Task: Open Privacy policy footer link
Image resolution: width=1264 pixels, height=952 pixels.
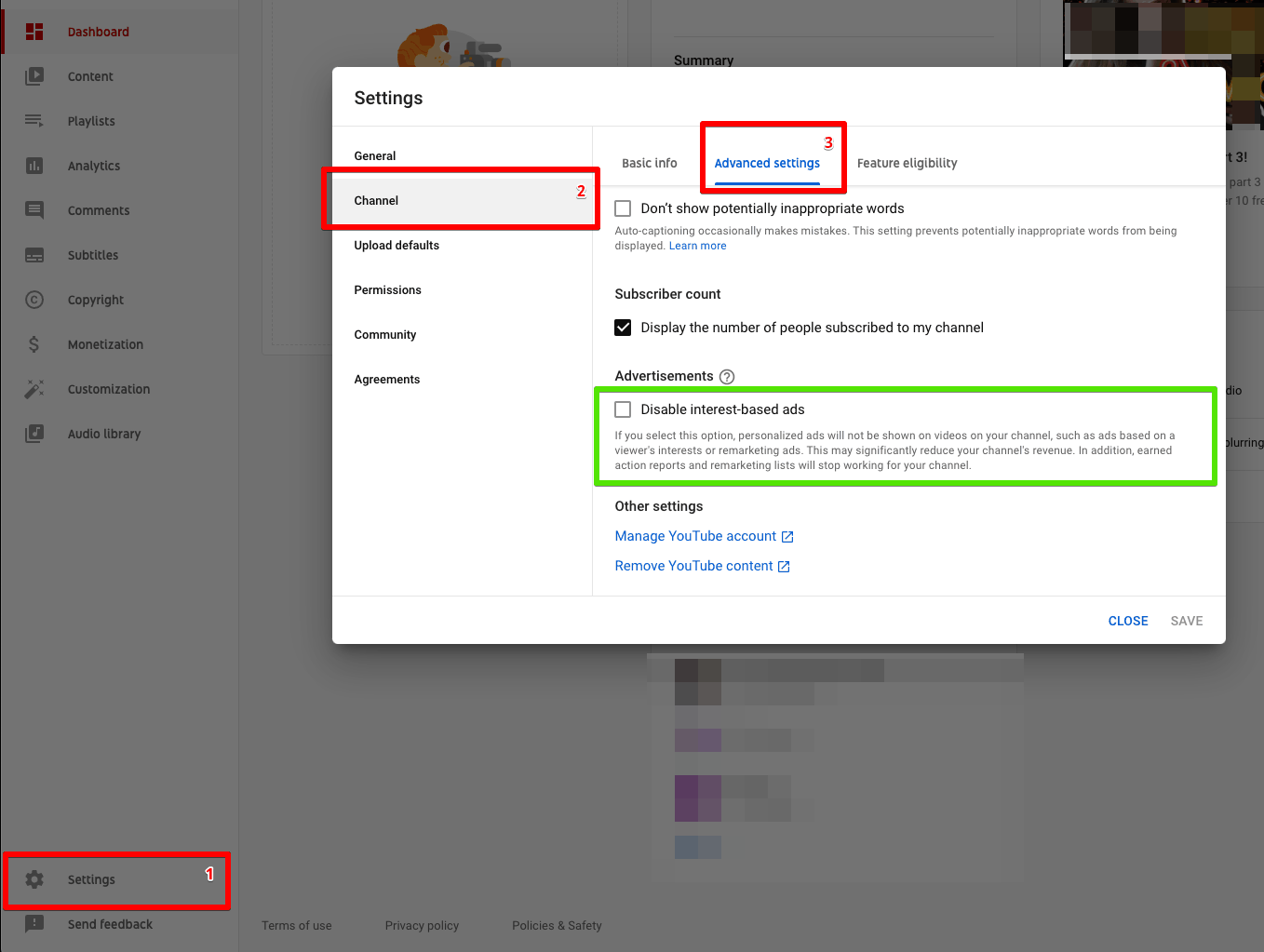Action: 422,926
